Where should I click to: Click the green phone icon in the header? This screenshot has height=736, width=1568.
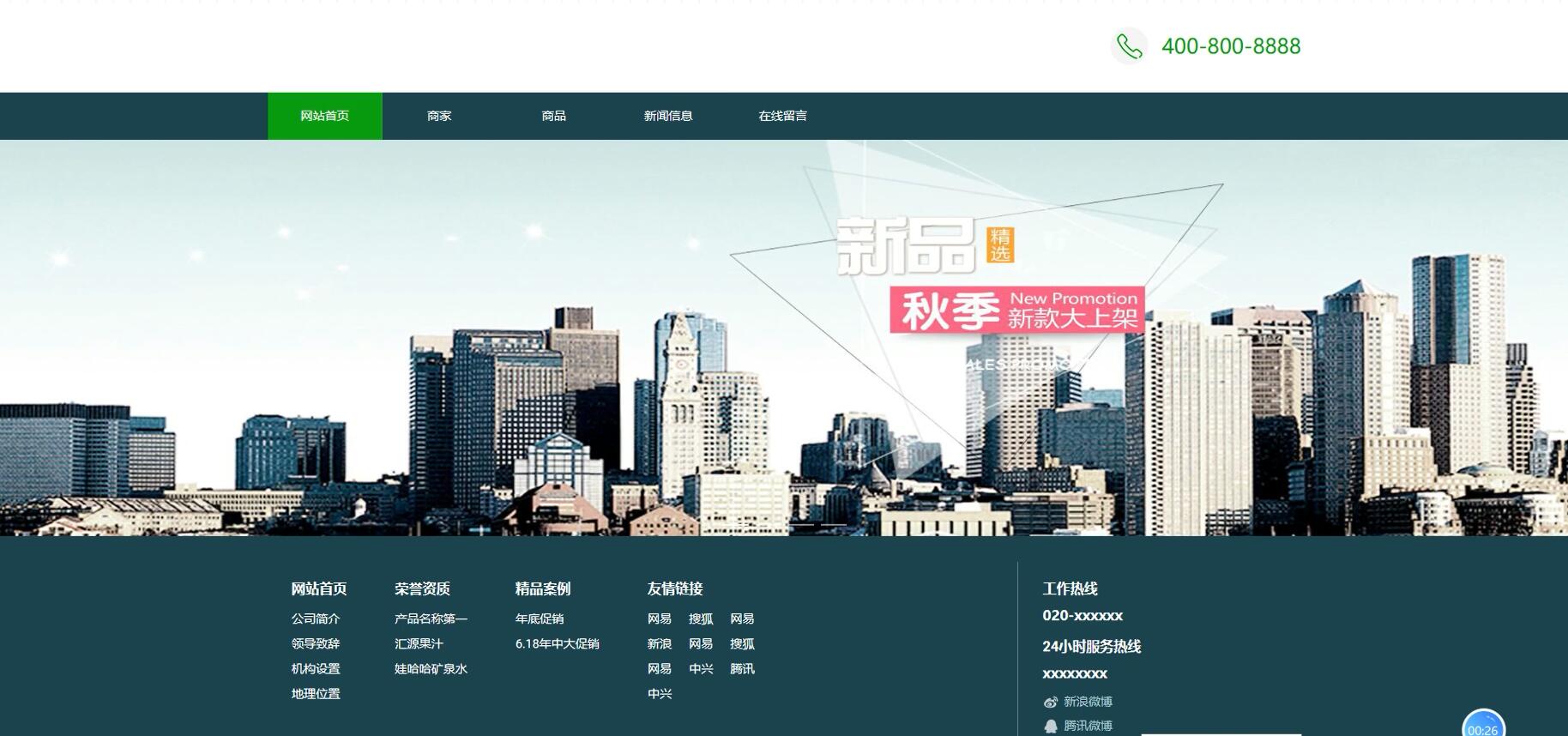(1129, 46)
